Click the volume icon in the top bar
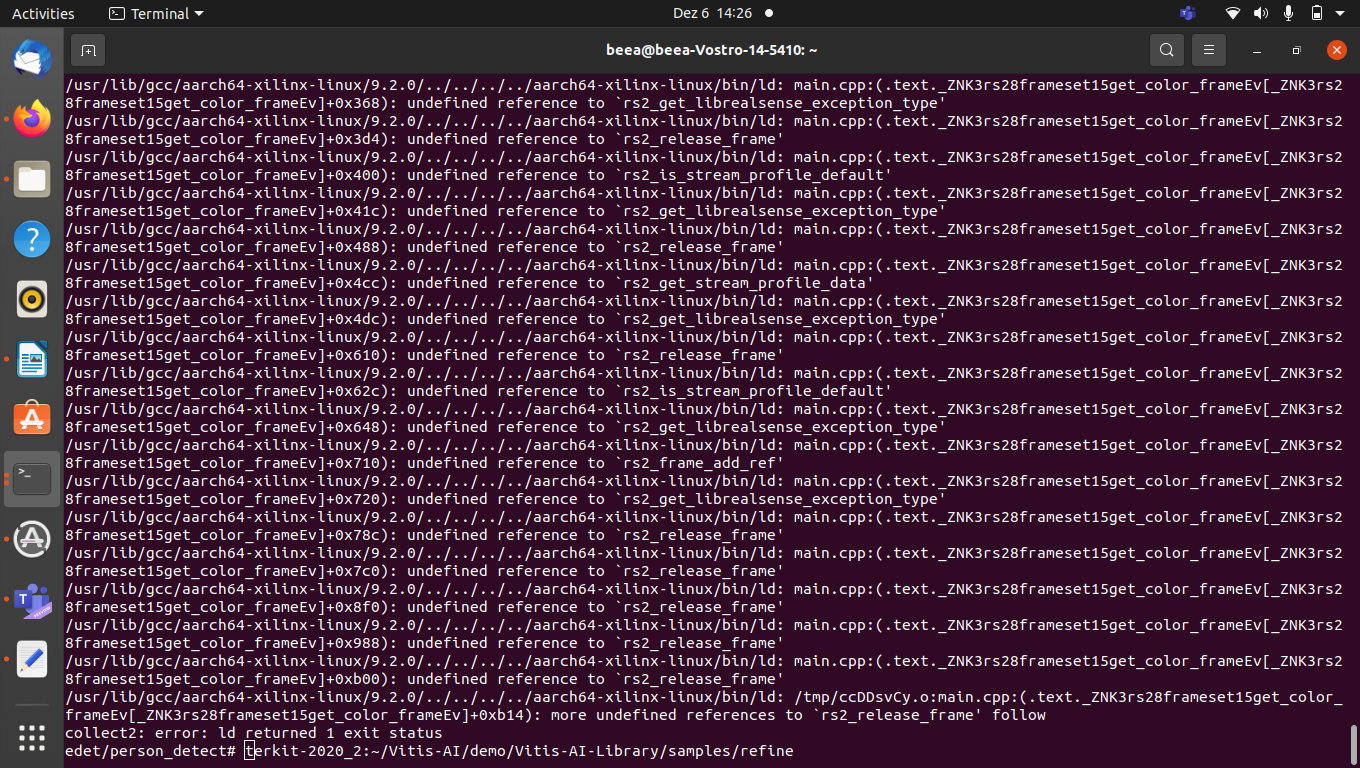 [1260, 13]
